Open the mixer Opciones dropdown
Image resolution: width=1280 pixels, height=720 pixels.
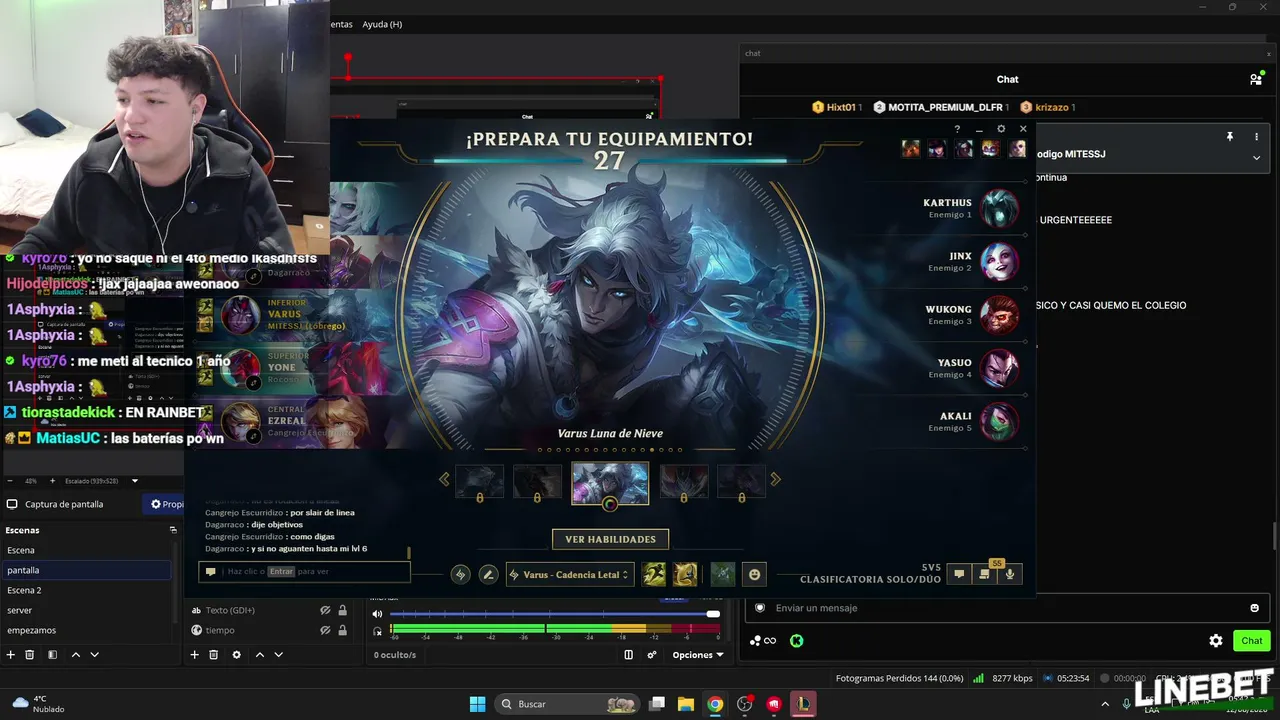pyautogui.click(x=698, y=655)
